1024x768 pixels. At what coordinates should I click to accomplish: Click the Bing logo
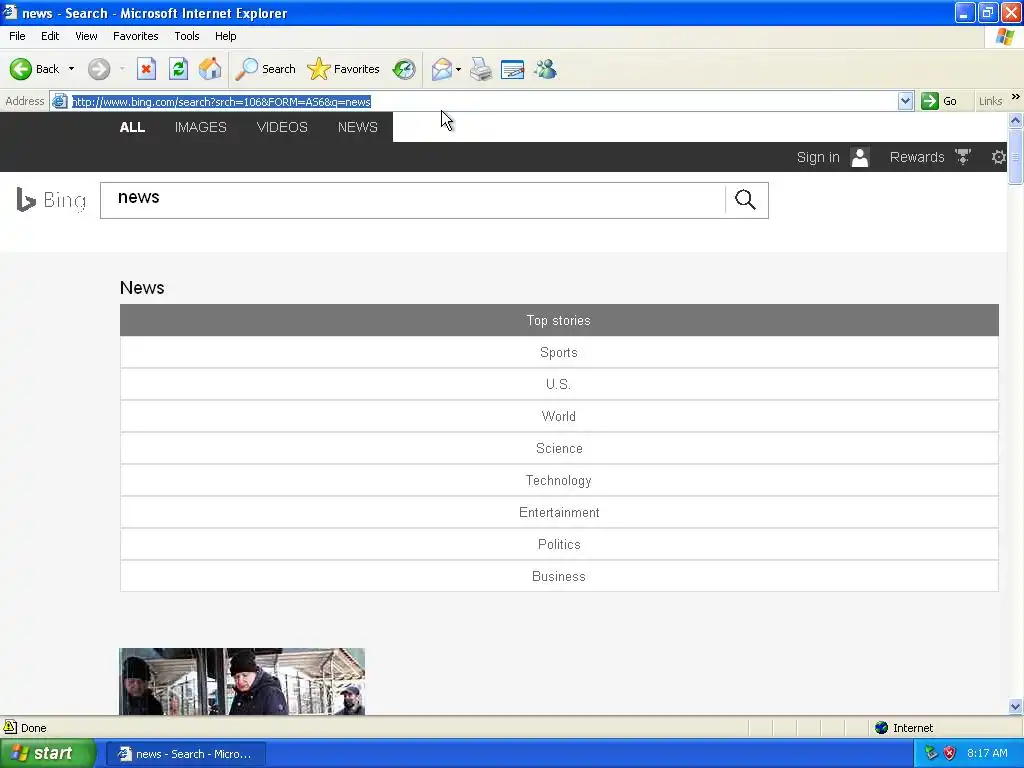51,200
